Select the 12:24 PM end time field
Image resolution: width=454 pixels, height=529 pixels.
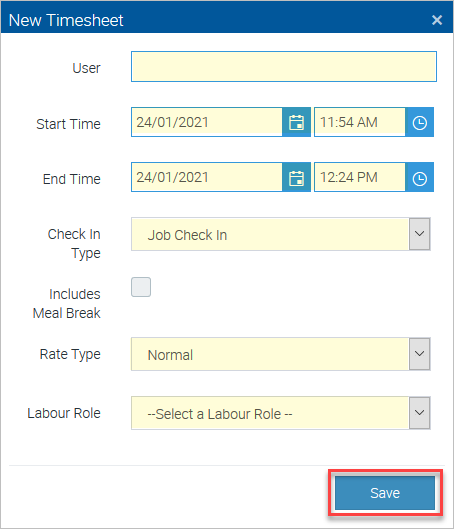pyautogui.click(x=360, y=177)
